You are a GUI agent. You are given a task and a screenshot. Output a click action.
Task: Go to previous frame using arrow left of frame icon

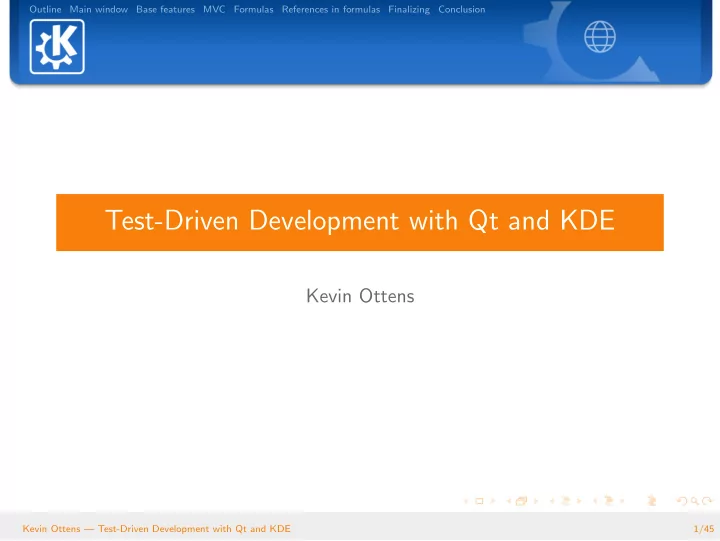(509, 501)
